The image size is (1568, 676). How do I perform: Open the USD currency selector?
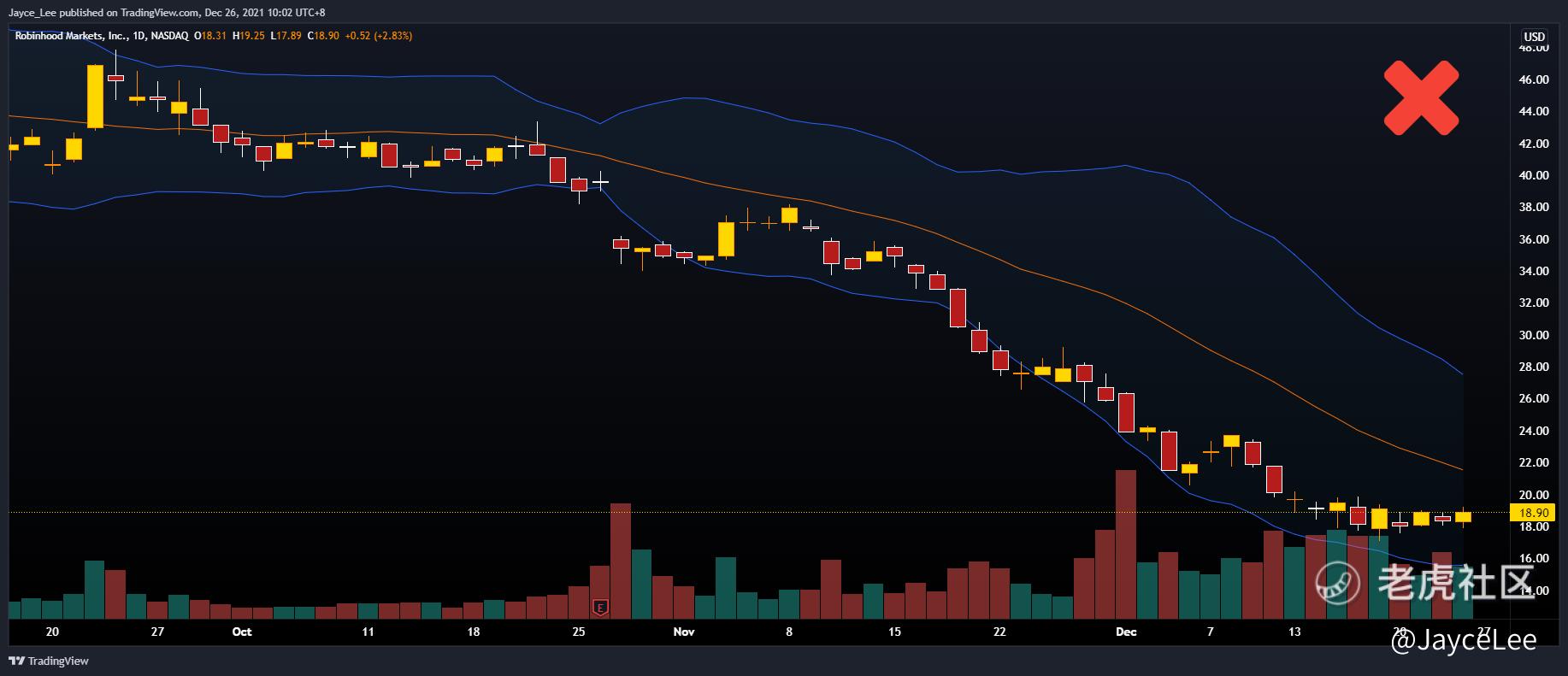point(1535,37)
